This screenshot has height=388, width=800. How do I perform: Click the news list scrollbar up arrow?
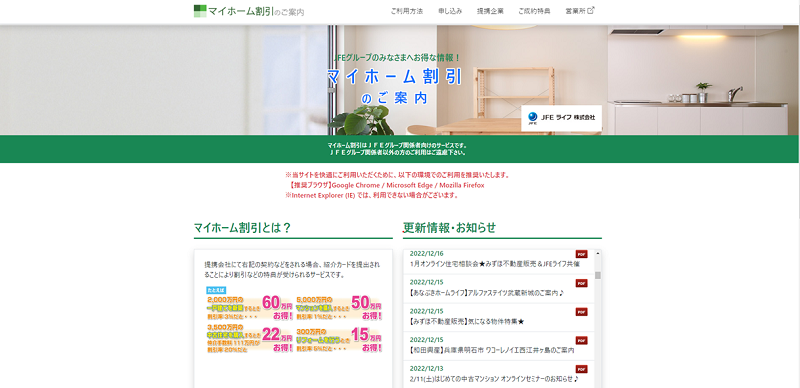point(598,253)
